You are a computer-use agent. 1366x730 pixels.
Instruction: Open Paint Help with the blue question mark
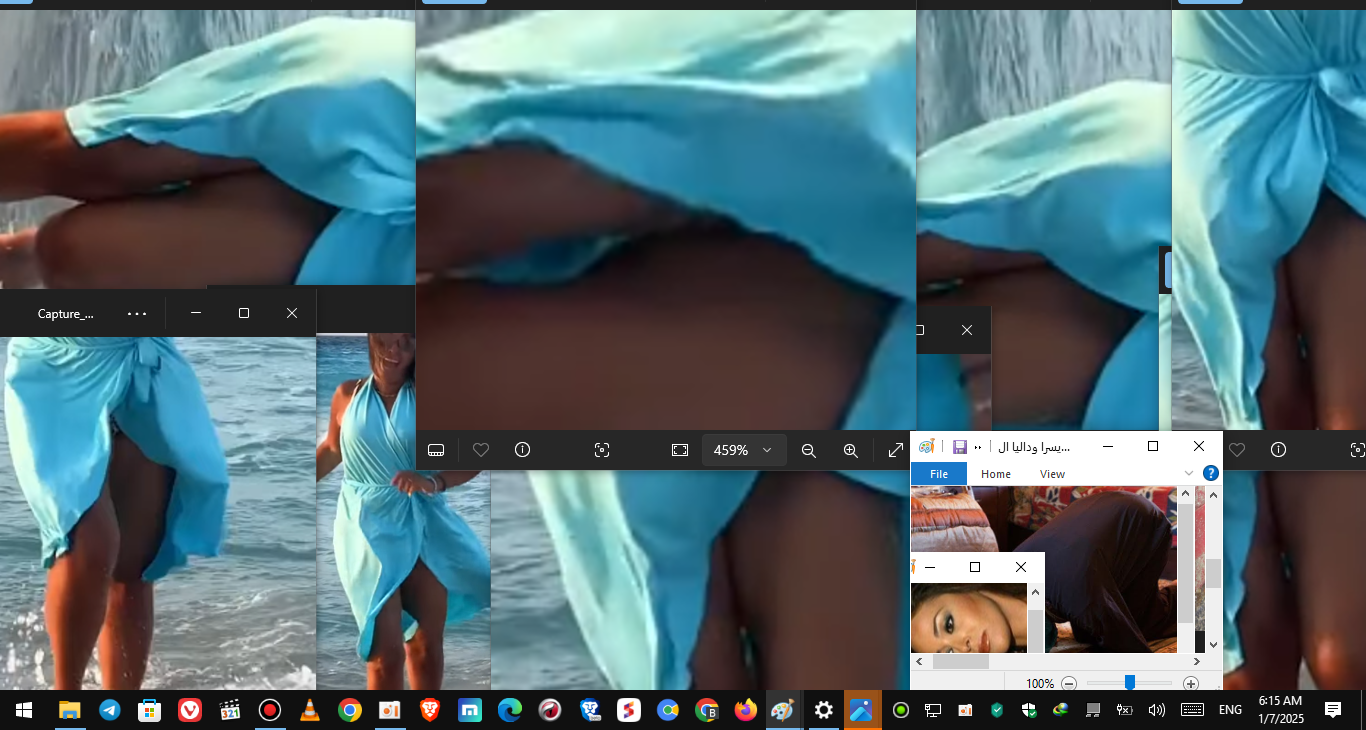click(1210, 473)
